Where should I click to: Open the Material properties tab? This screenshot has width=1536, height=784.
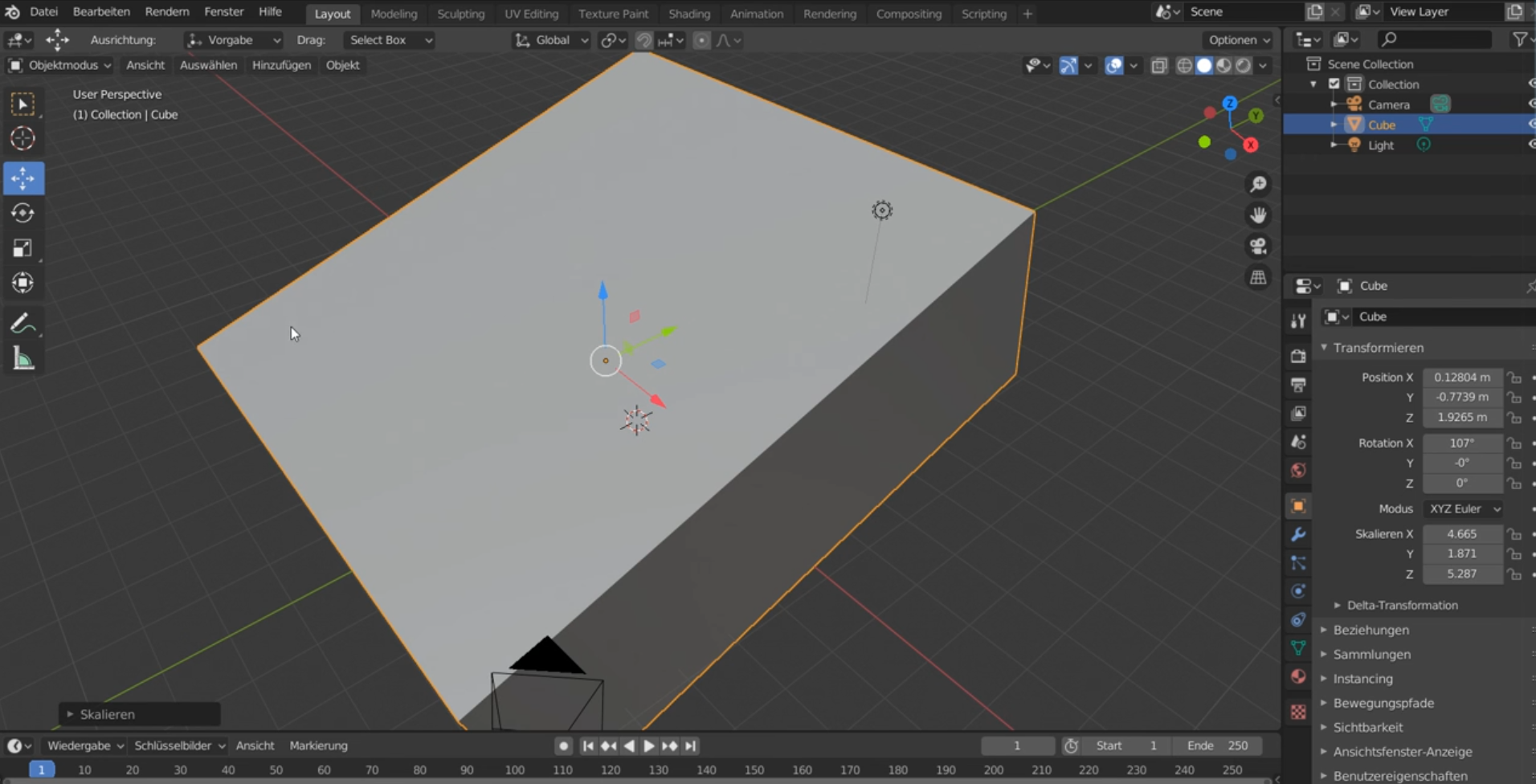coord(1297,676)
